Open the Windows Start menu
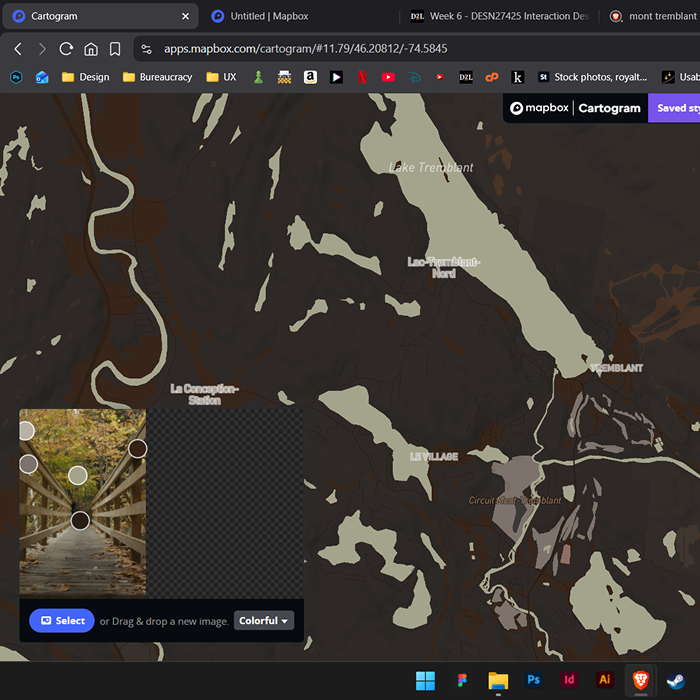 pyautogui.click(x=425, y=680)
